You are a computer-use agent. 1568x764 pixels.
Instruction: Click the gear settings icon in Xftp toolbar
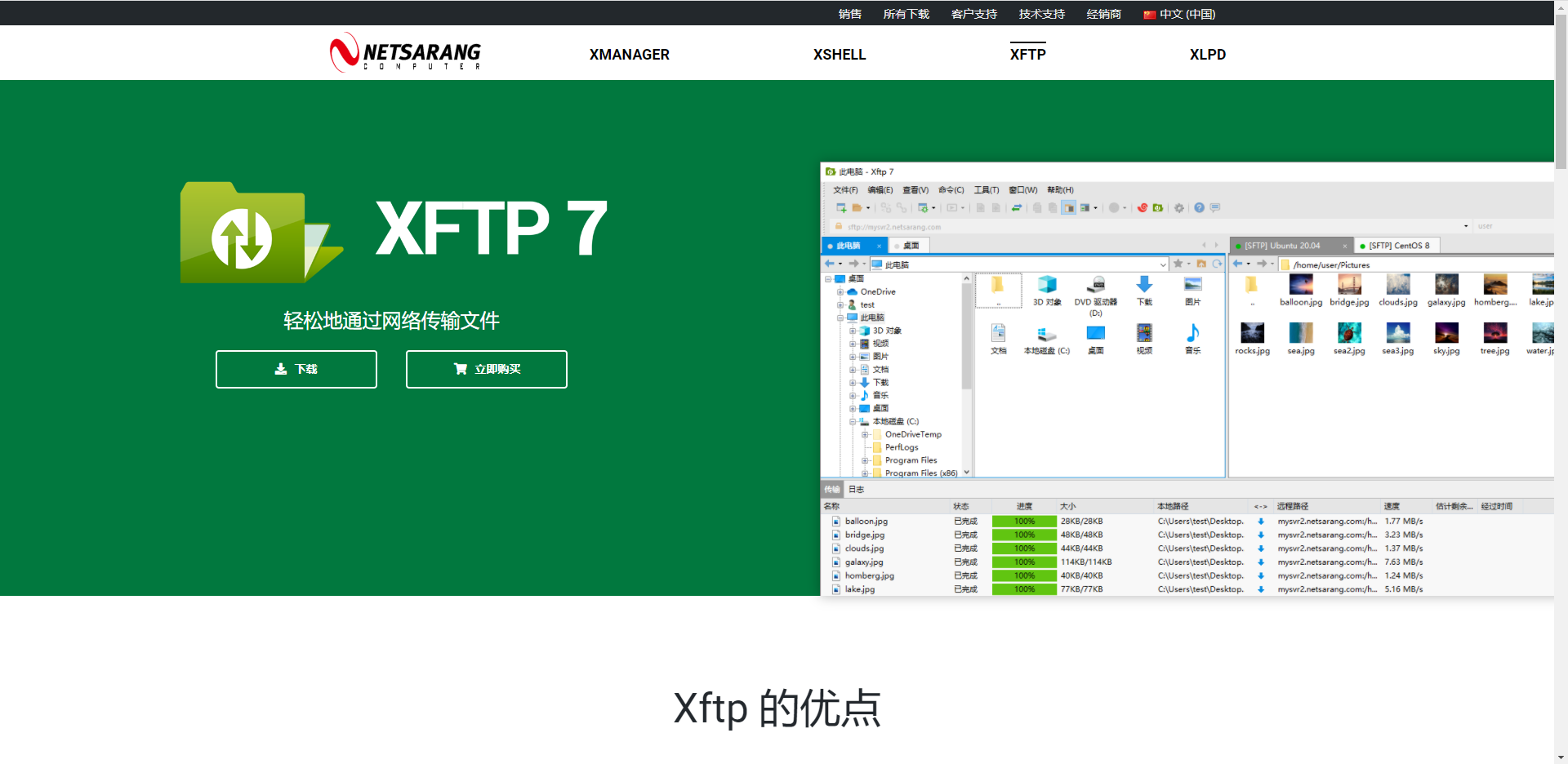click(1179, 208)
